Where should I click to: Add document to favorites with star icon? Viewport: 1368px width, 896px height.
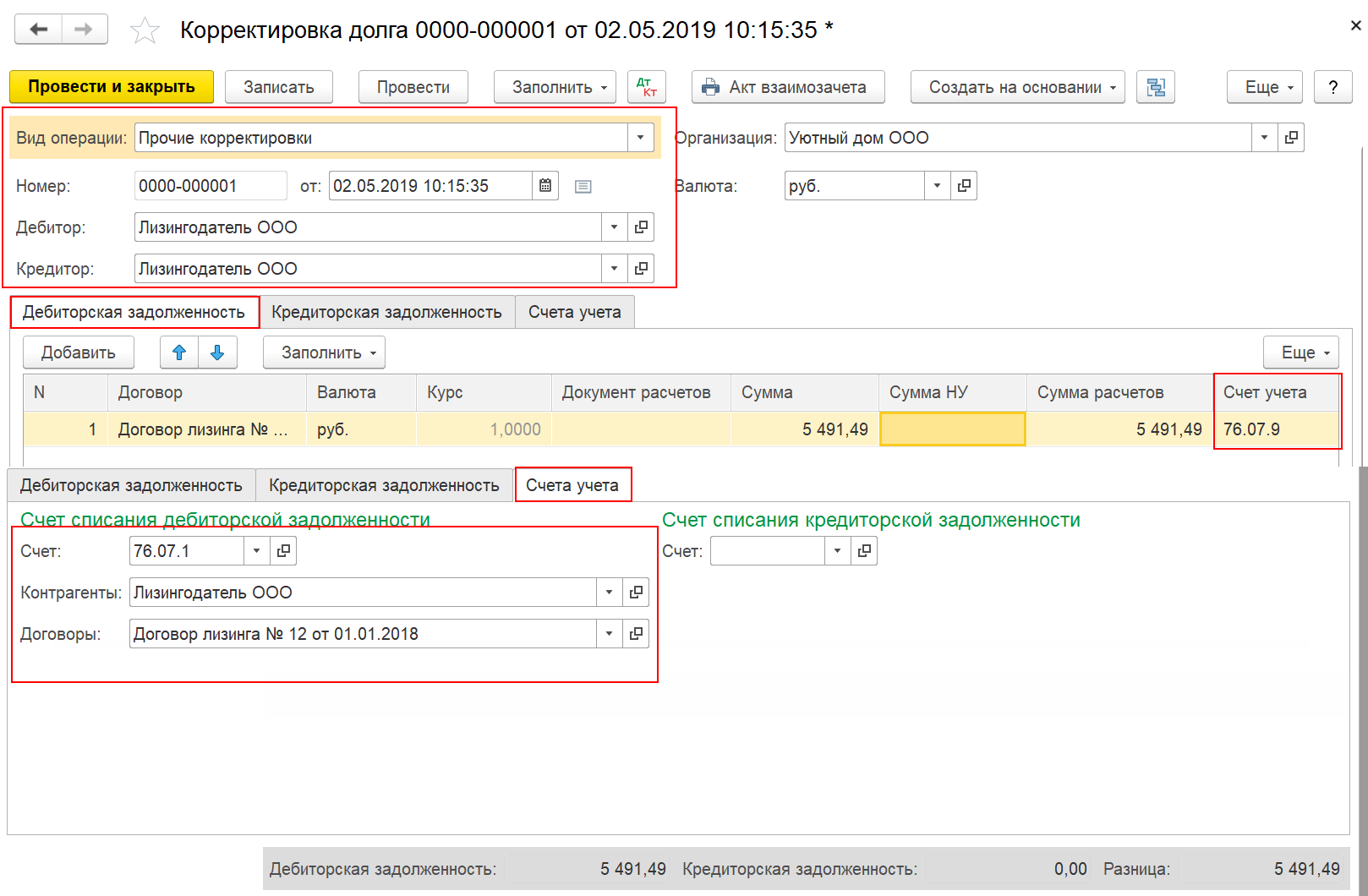click(145, 30)
